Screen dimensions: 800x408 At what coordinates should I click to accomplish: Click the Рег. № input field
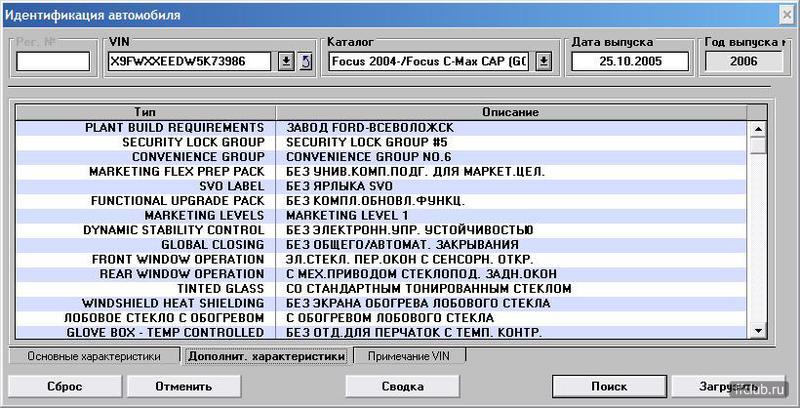coord(53,62)
